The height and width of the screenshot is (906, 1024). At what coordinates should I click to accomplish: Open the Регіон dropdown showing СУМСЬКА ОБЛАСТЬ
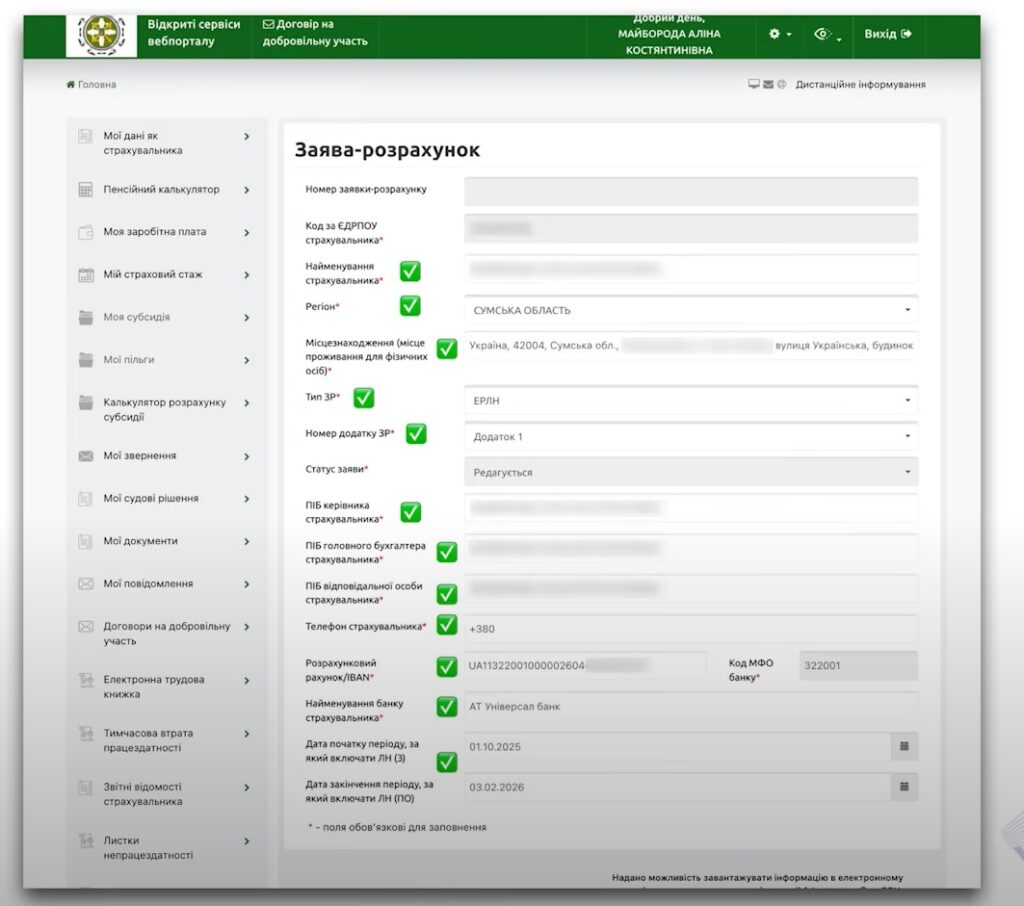[x=690, y=310]
